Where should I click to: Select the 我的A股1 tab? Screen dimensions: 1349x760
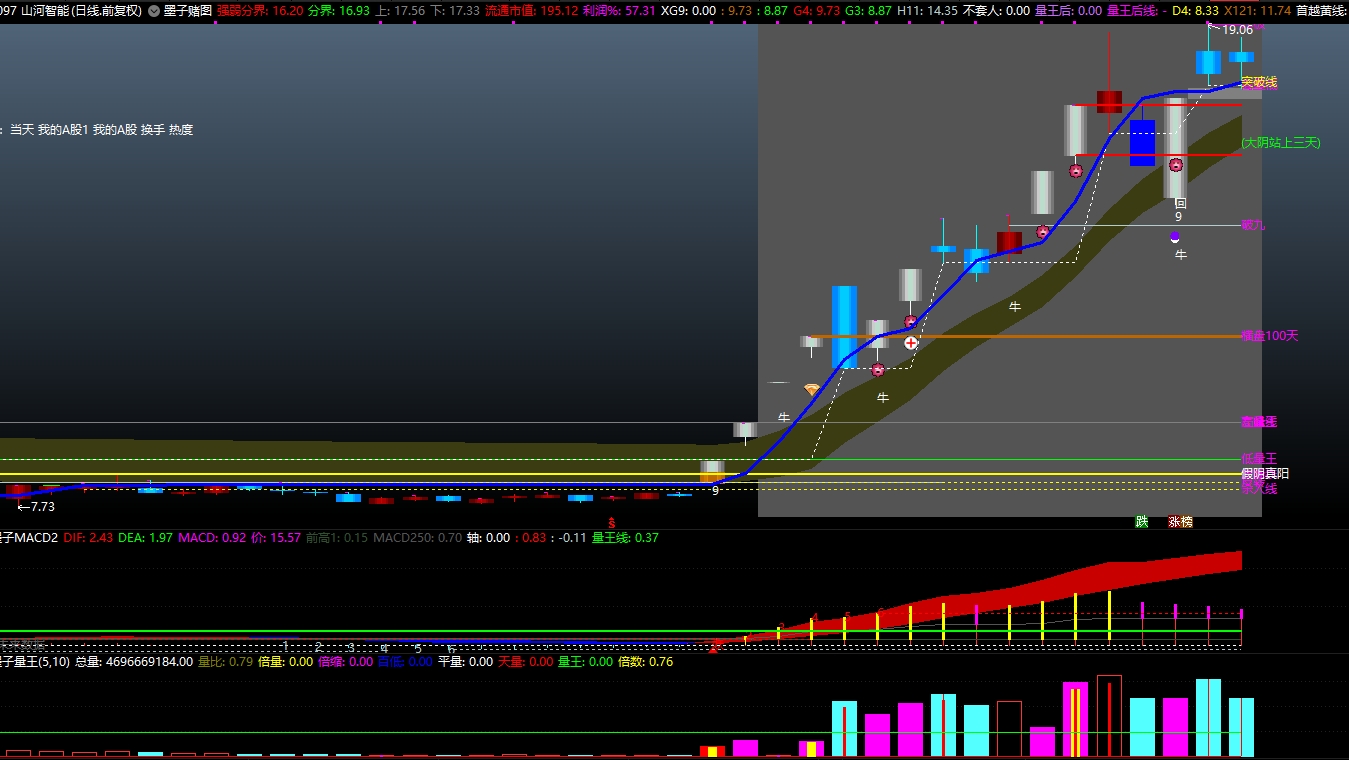[63, 130]
